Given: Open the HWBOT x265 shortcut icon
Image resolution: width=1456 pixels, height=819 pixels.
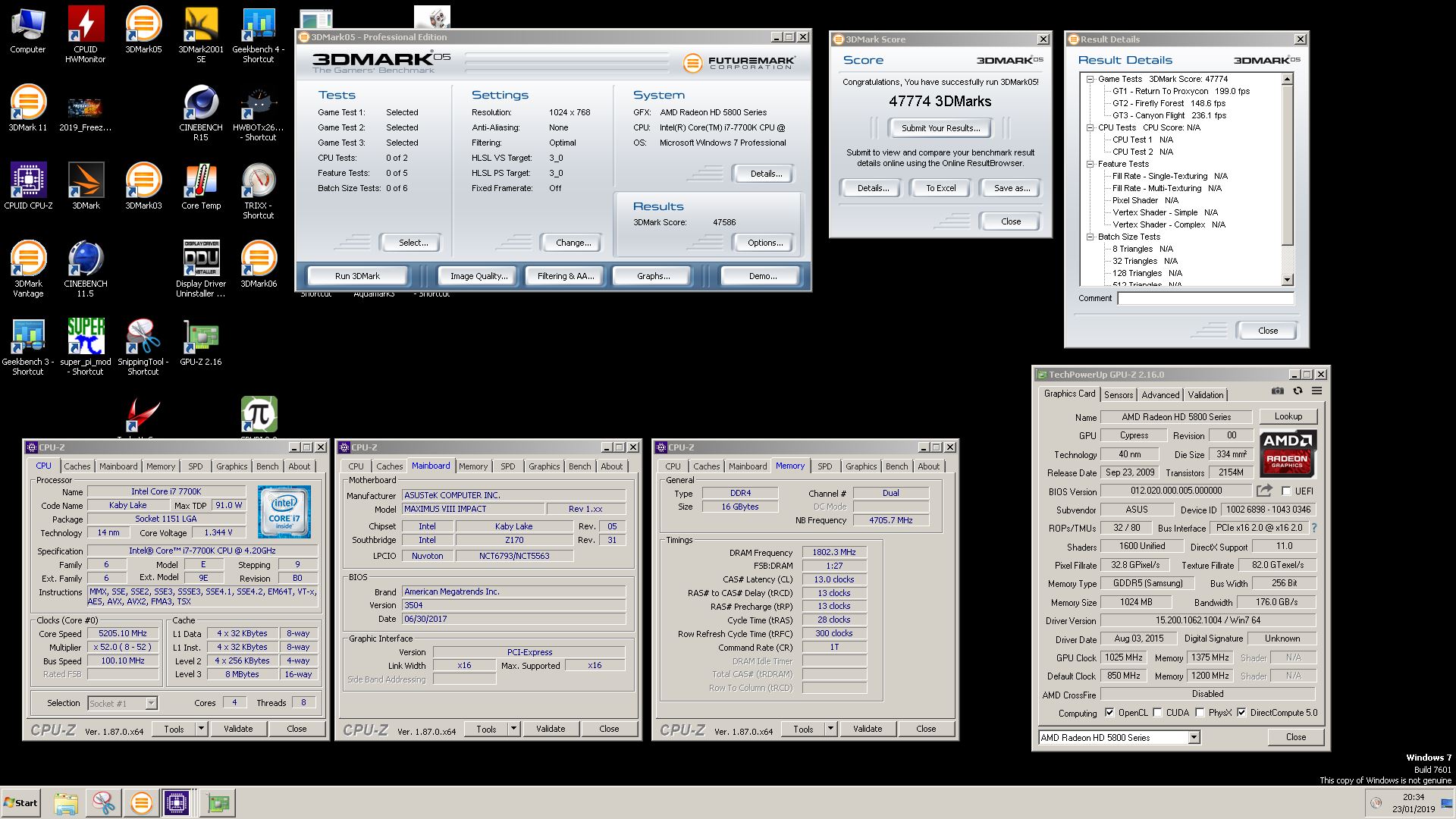Looking at the screenshot, I should click(x=259, y=112).
